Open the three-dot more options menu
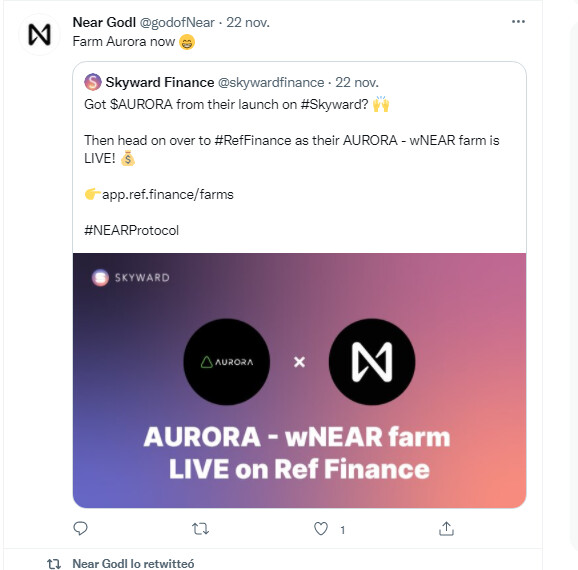Viewport: 578px width, 570px height. click(x=518, y=22)
